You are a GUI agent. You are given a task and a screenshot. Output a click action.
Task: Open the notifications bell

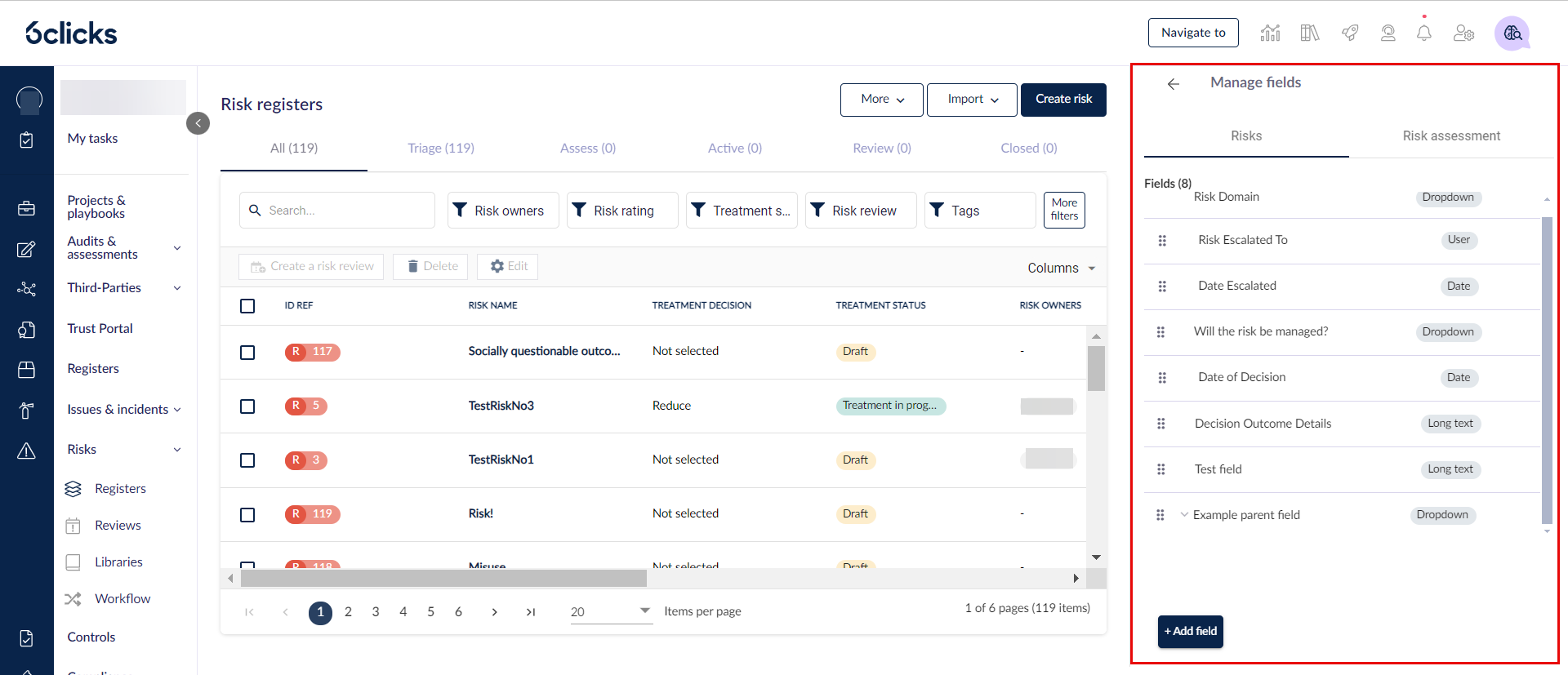point(1424,33)
